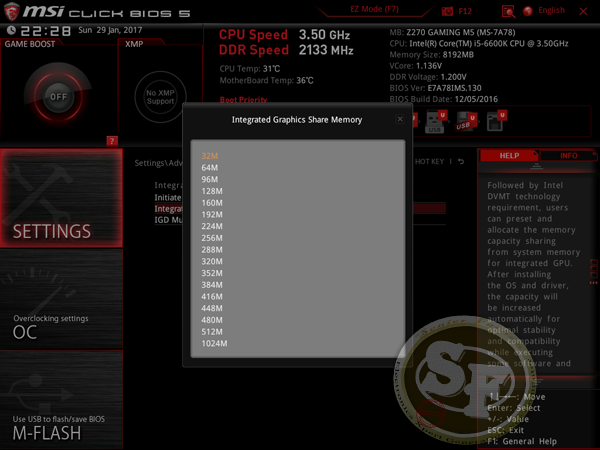Select the 384M entry

point(212,285)
